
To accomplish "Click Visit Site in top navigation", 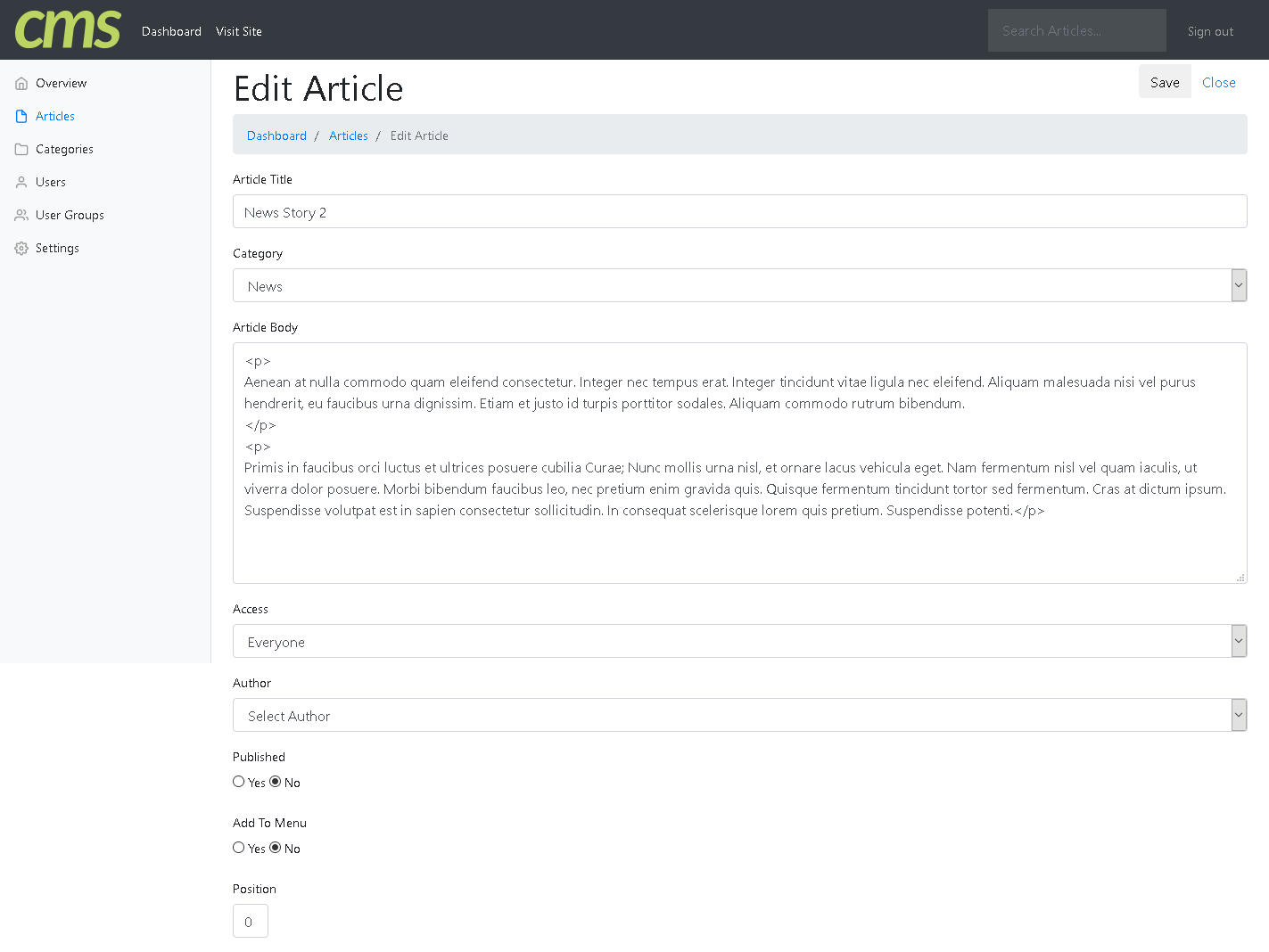I will point(239,31).
